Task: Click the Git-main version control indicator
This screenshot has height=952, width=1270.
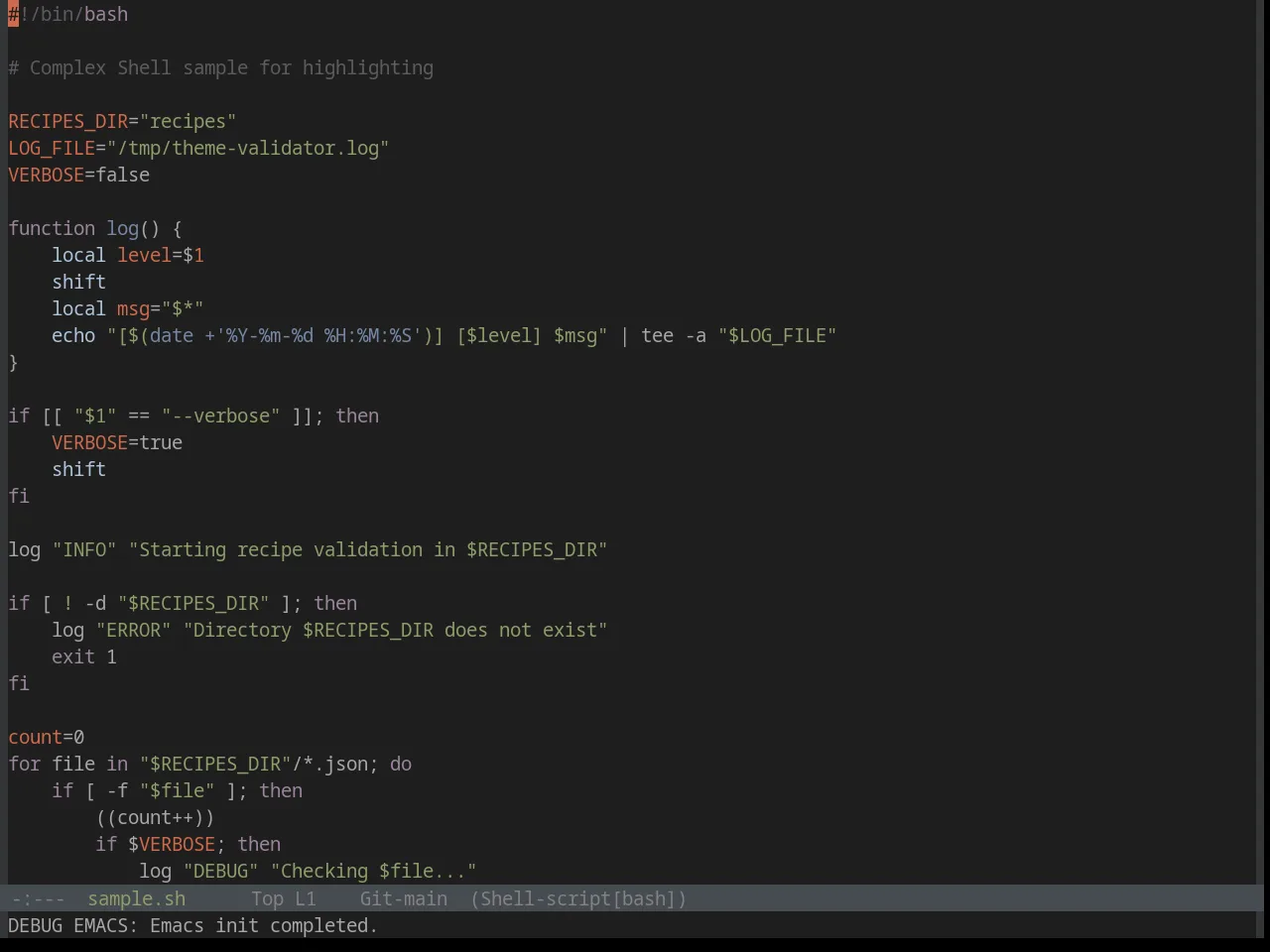Action: pyautogui.click(x=403, y=898)
